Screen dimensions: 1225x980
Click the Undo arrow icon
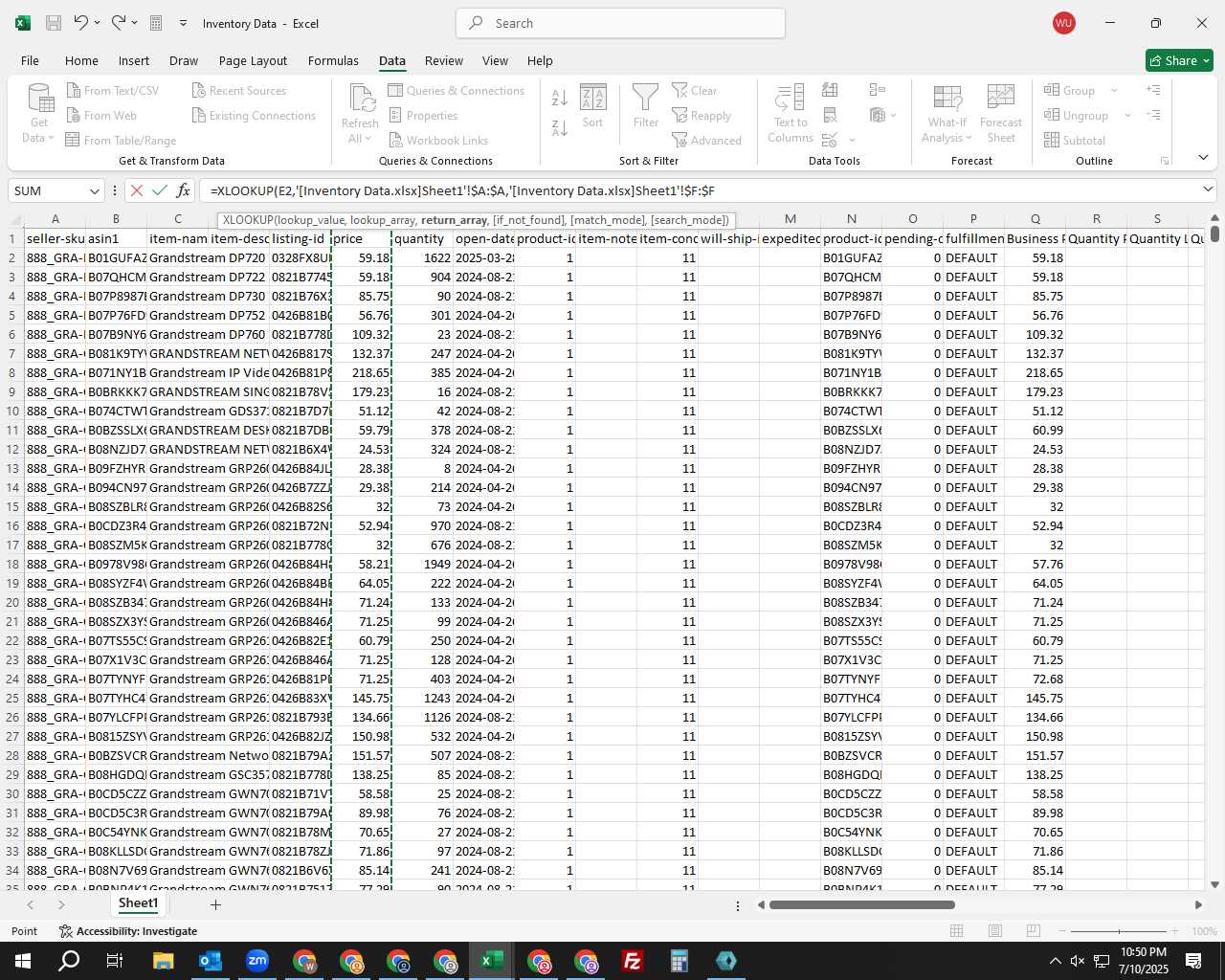[x=81, y=22]
